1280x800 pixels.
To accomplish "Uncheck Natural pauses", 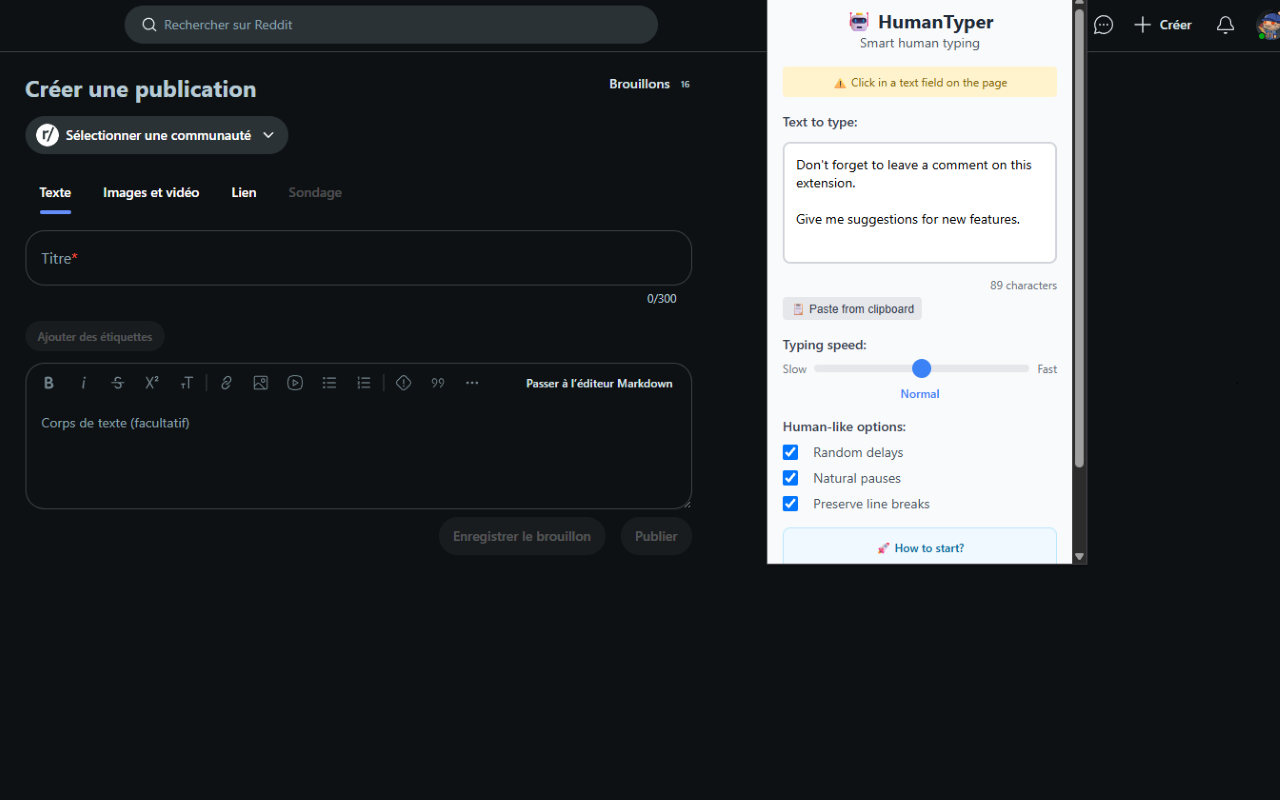I will click(x=790, y=478).
